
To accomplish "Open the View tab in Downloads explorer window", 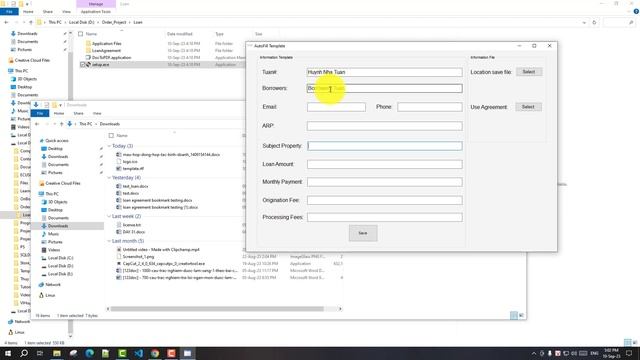I will (x=97, y=113).
